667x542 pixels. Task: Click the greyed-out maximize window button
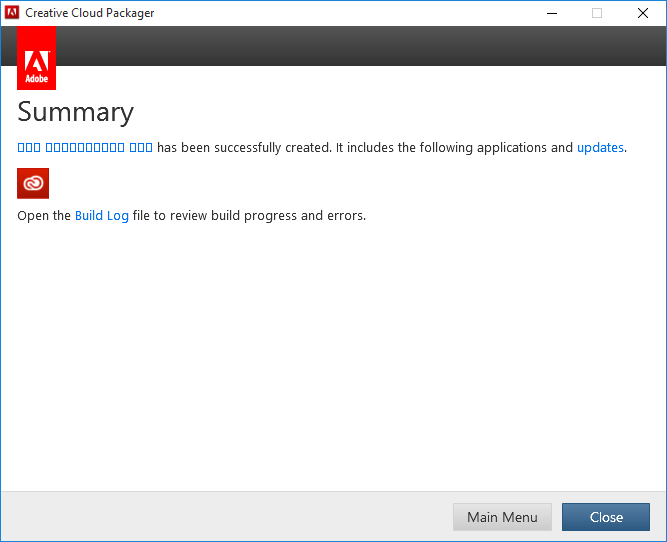pos(597,13)
